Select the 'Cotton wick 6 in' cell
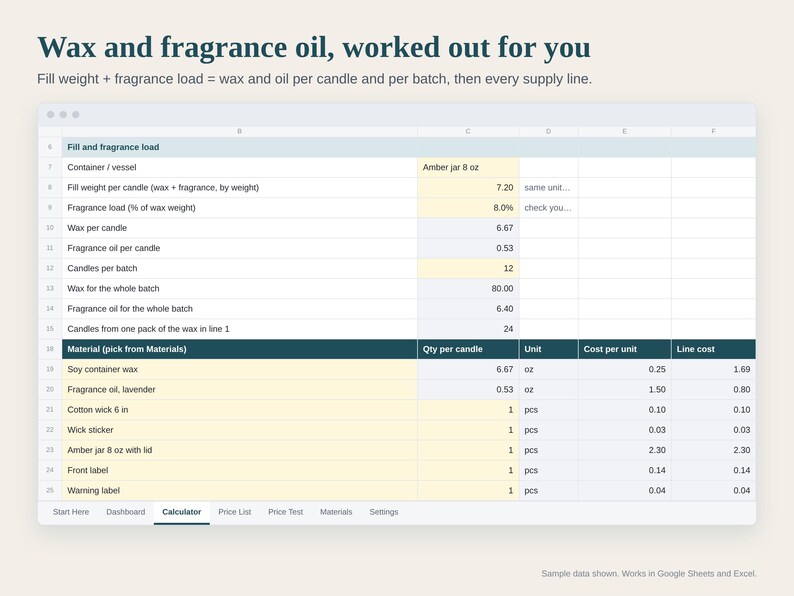Image resolution: width=794 pixels, height=596 pixels. [240, 410]
